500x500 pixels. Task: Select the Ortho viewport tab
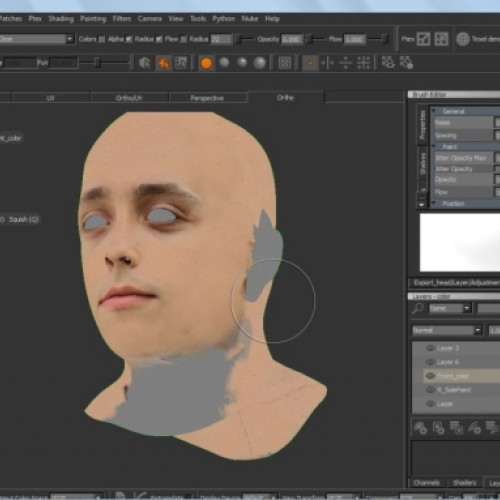tap(285, 97)
